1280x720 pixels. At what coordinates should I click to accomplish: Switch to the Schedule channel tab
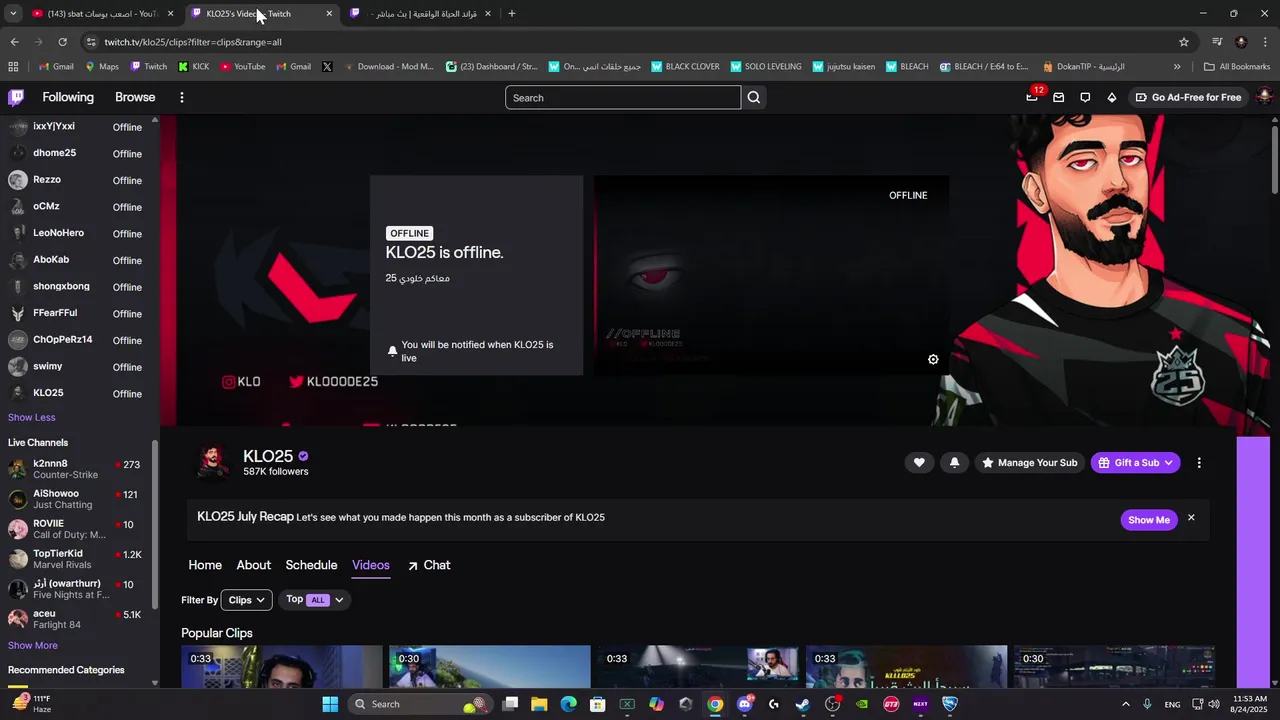(311, 565)
